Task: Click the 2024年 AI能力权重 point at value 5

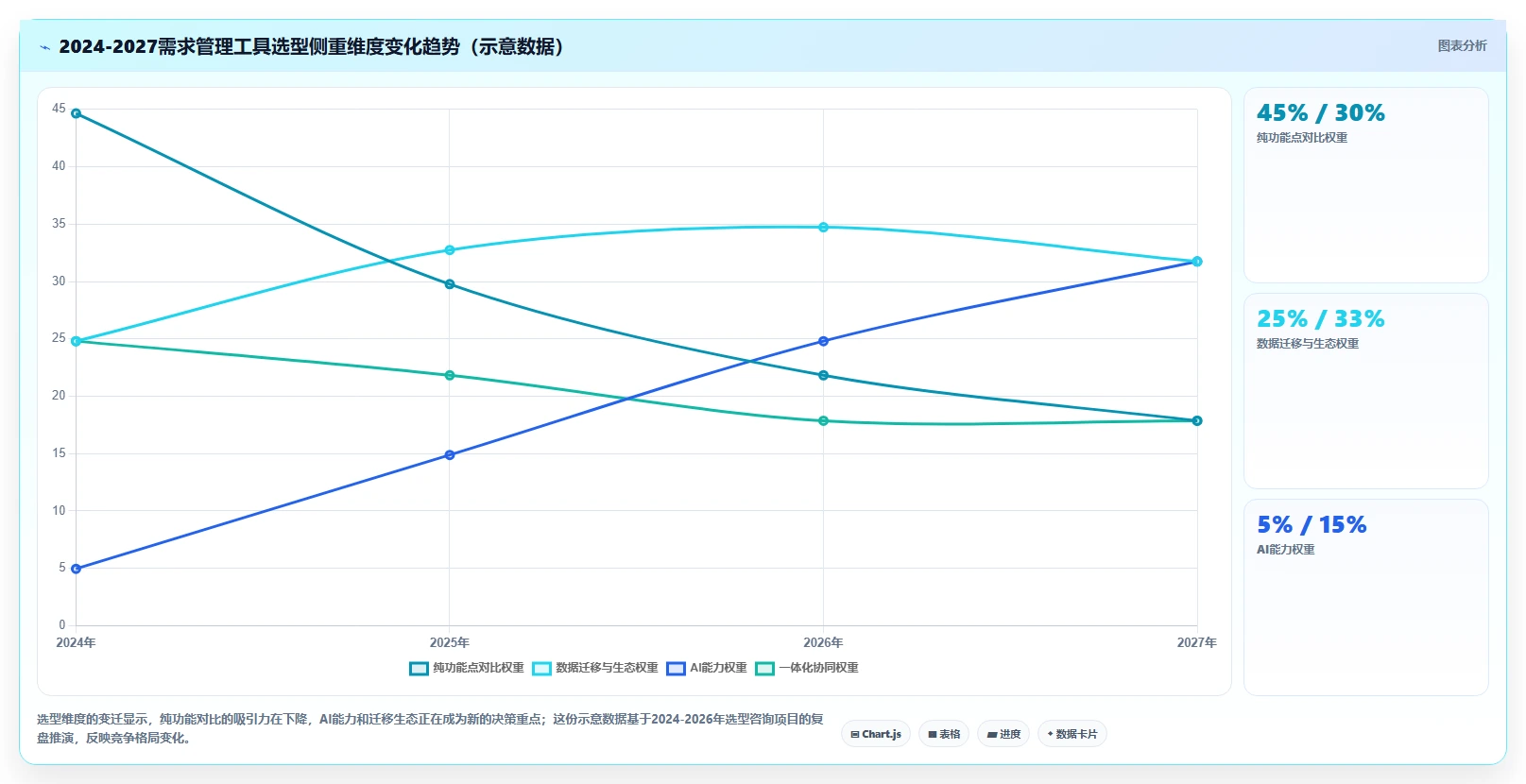Action: (76, 569)
